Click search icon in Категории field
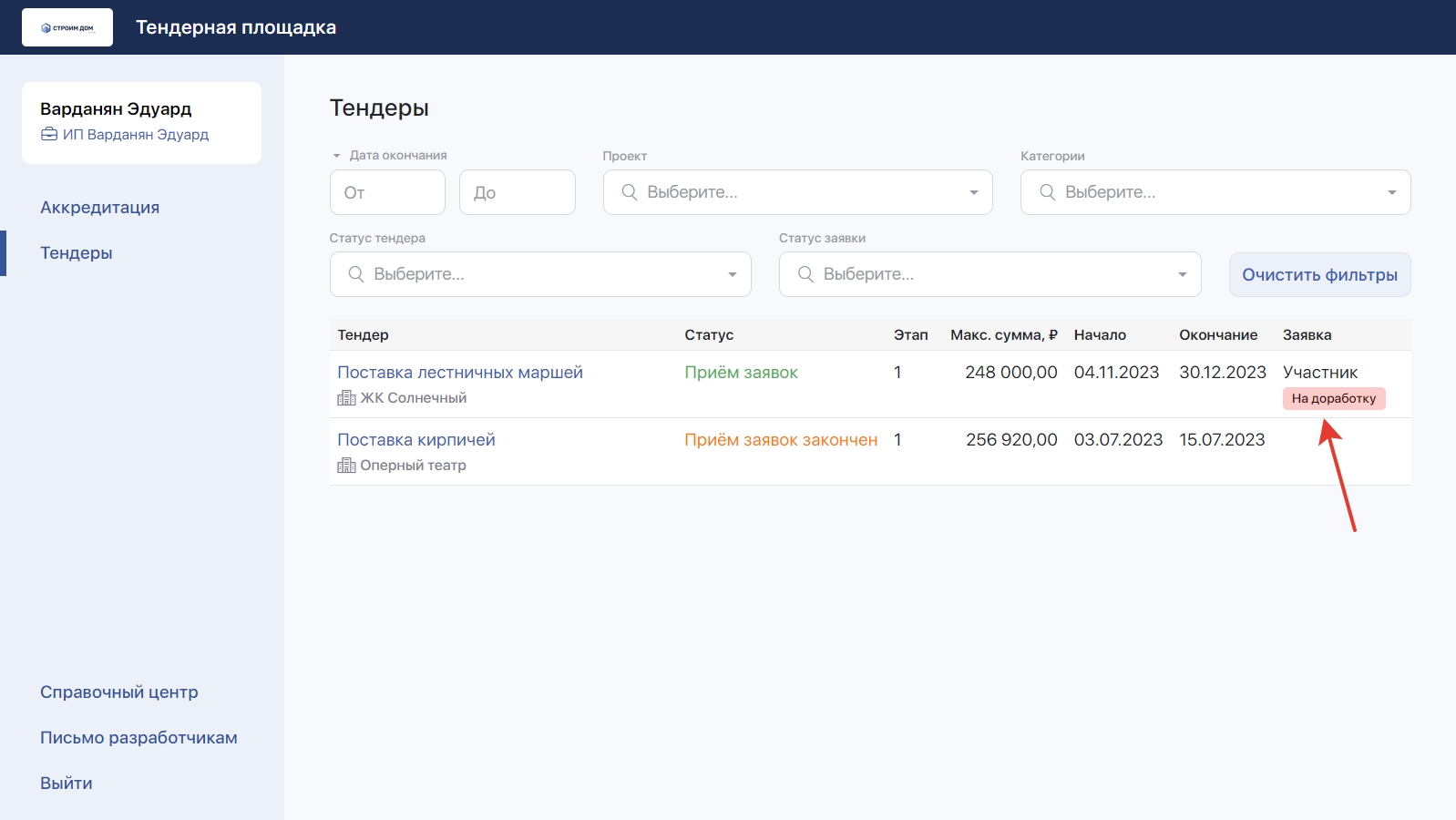 point(1047,192)
